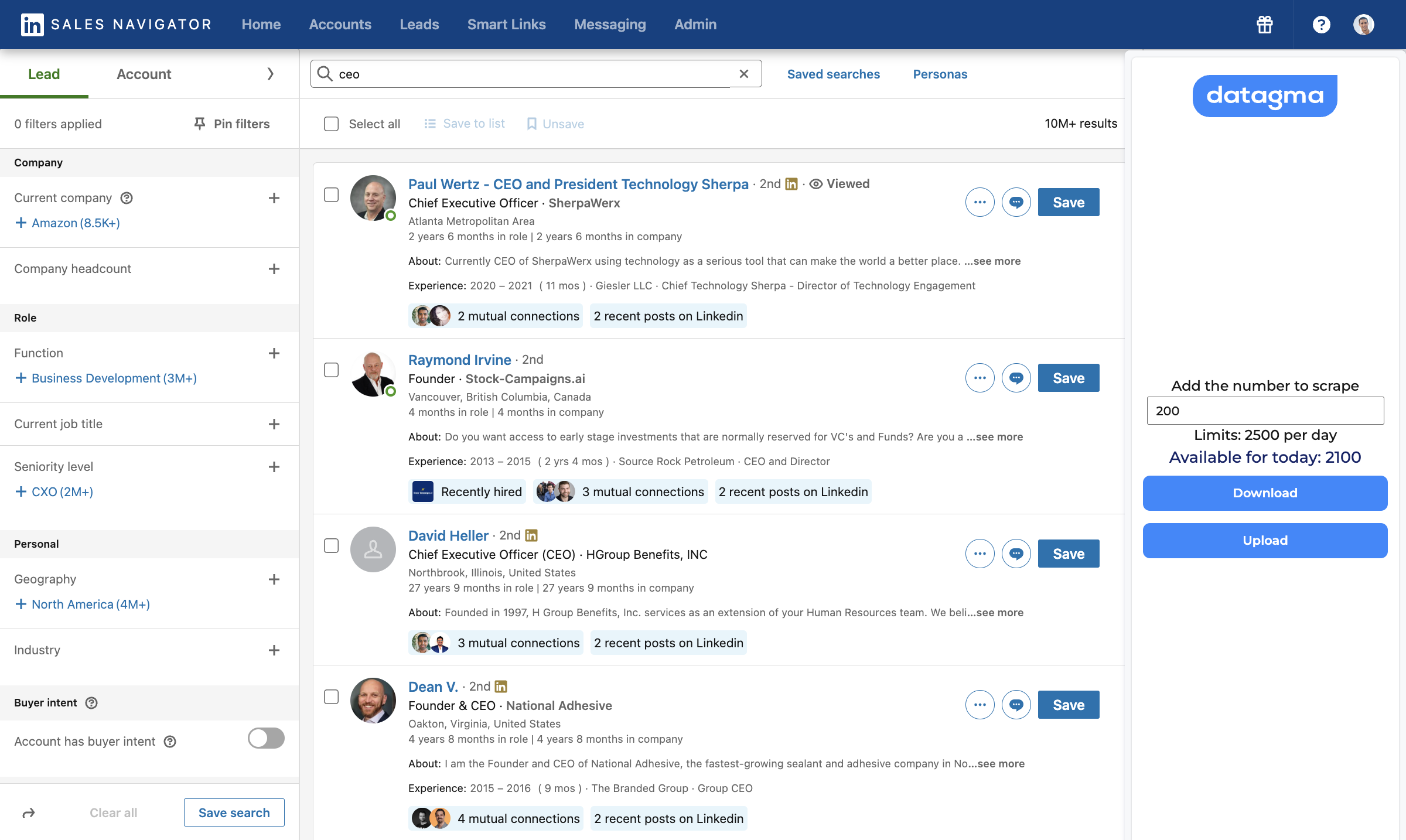Clear the search box with X icon

[x=744, y=74]
